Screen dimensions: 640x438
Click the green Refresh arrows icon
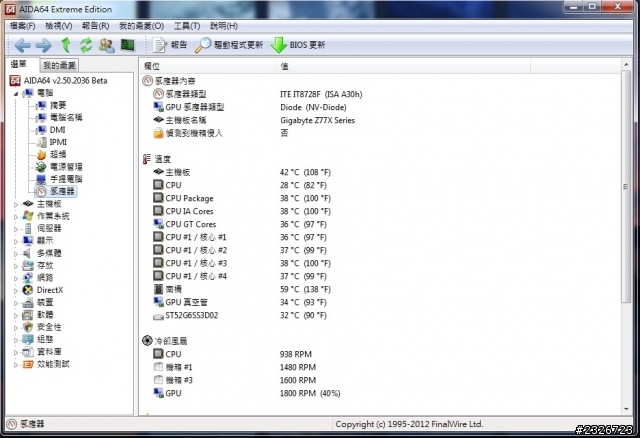click(86, 45)
